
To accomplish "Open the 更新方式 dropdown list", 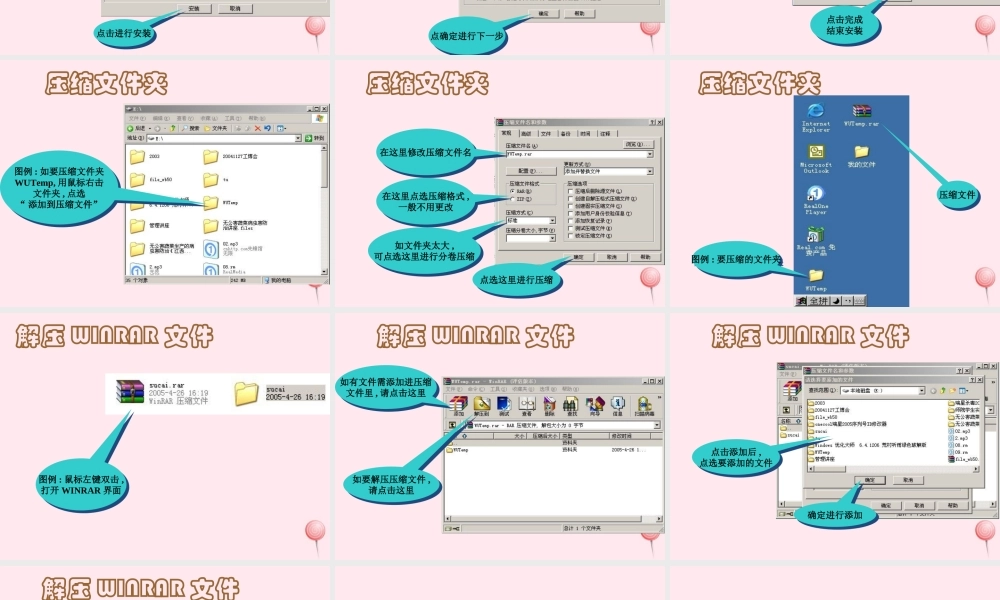I will (650, 172).
